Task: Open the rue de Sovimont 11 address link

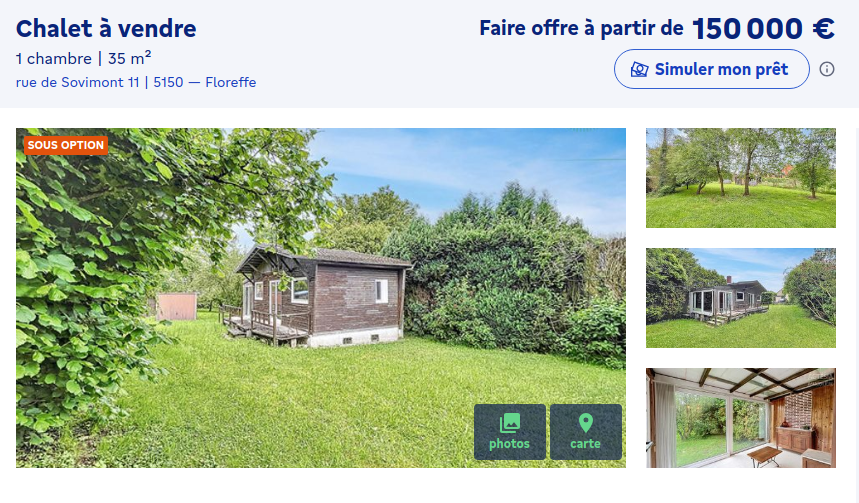Action: tap(77, 82)
